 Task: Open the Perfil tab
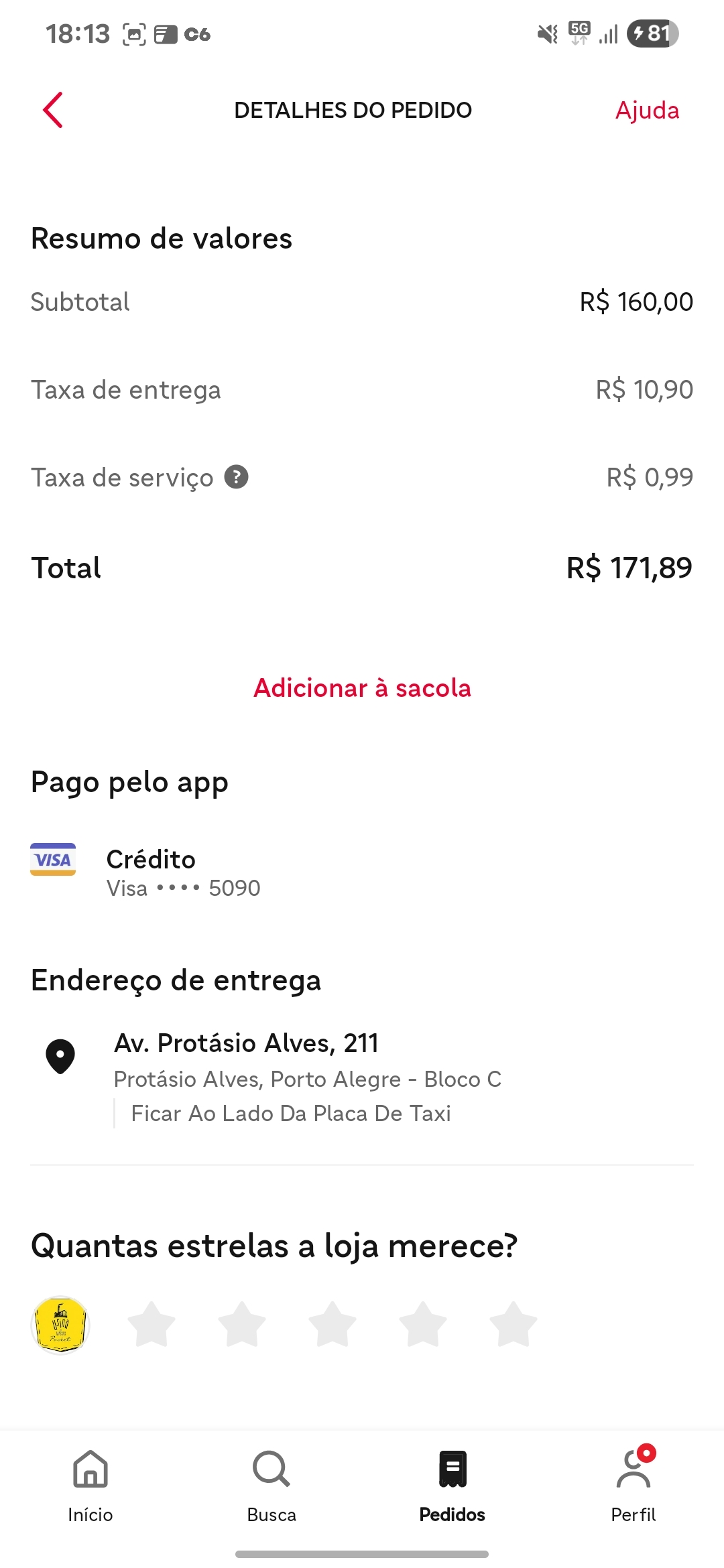point(633,1486)
